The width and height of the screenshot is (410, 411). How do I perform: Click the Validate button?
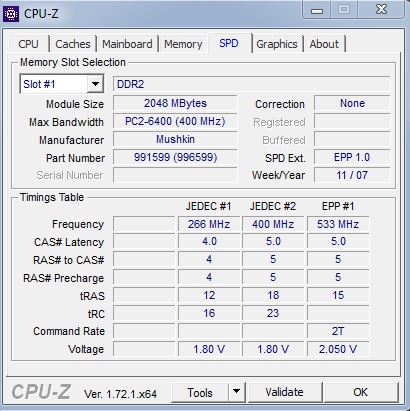(x=285, y=392)
